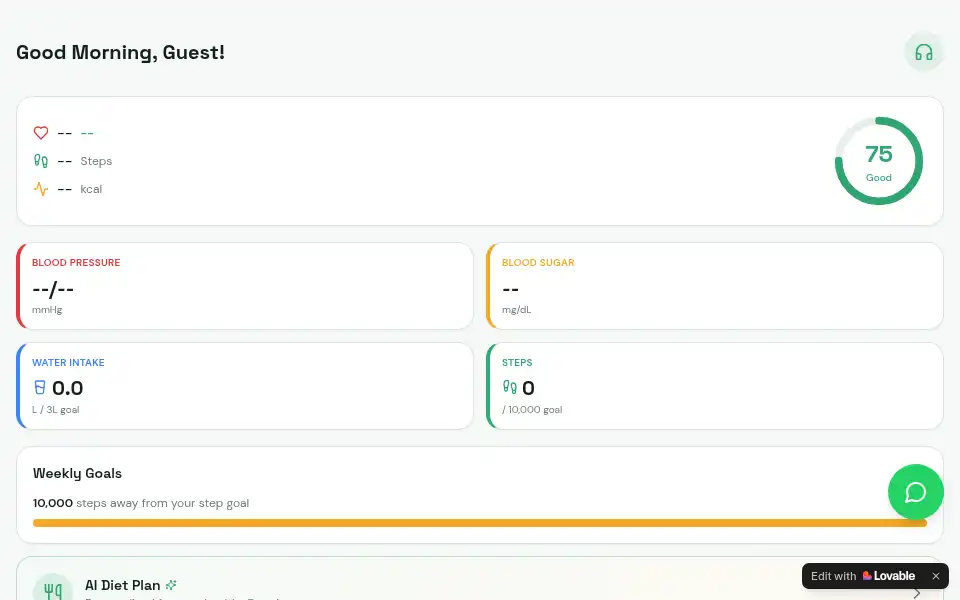
Task: Click the Weekly Goals heading
Action: click(77, 473)
